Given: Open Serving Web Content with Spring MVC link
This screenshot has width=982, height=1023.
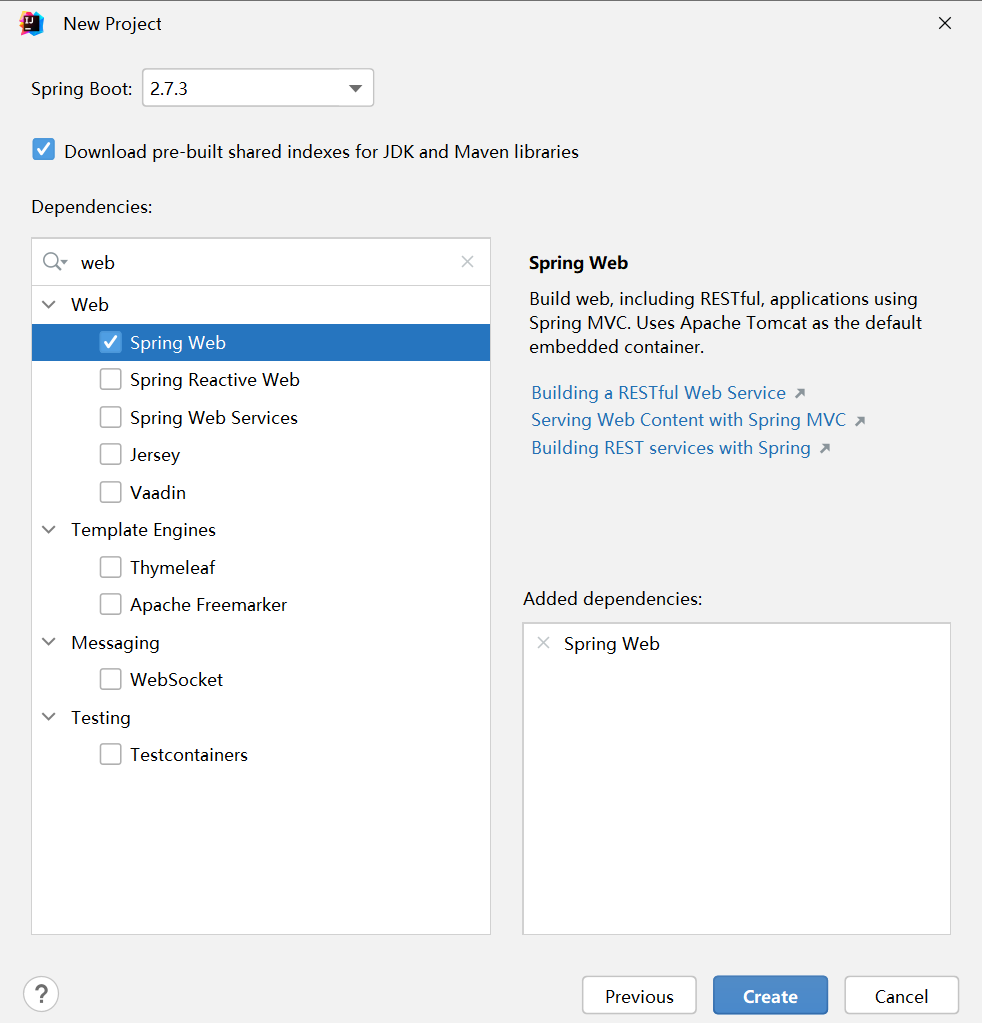Looking at the screenshot, I should pos(688,420).
